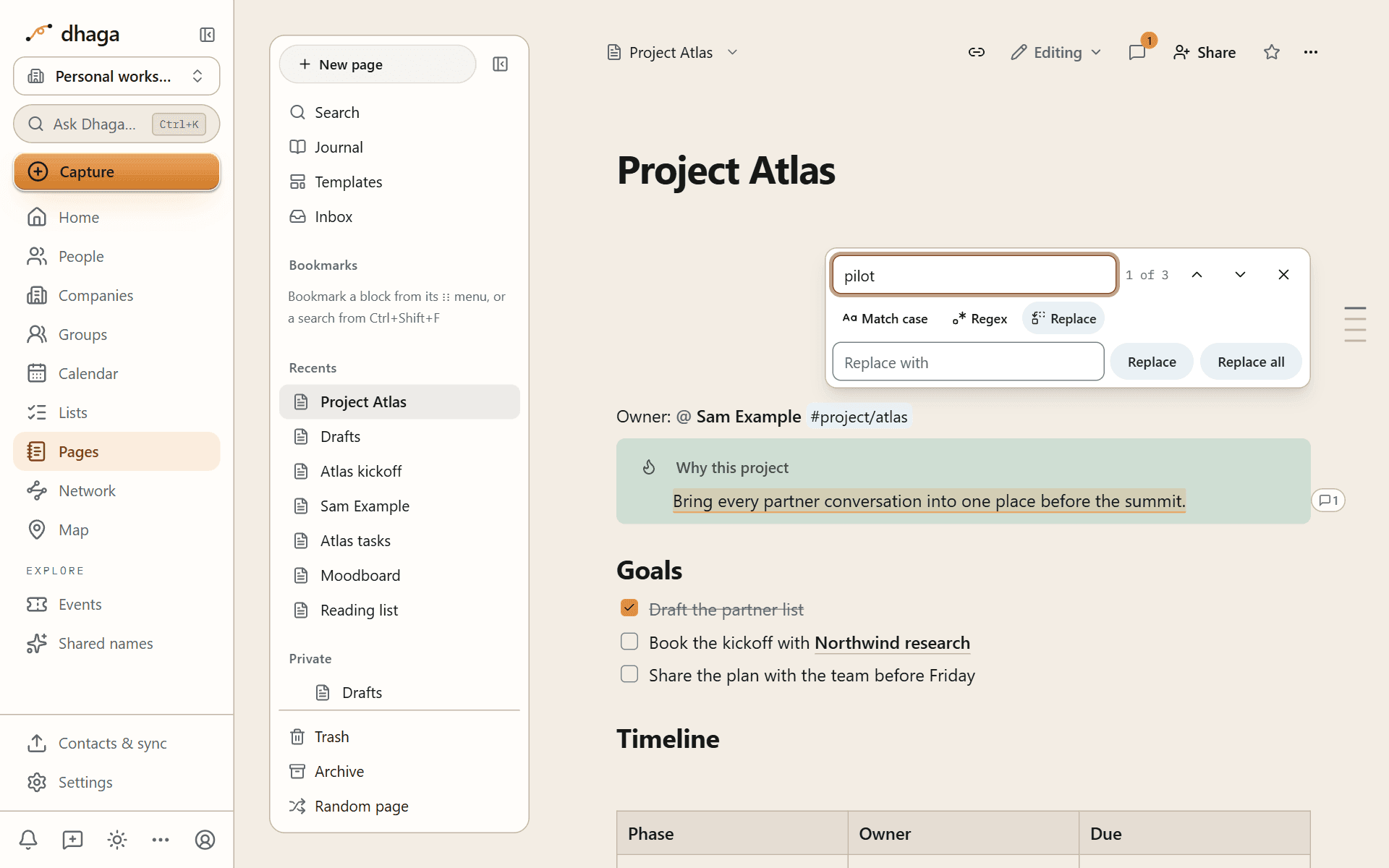
Task: Click the Capture button
Action: click(116, 172)
